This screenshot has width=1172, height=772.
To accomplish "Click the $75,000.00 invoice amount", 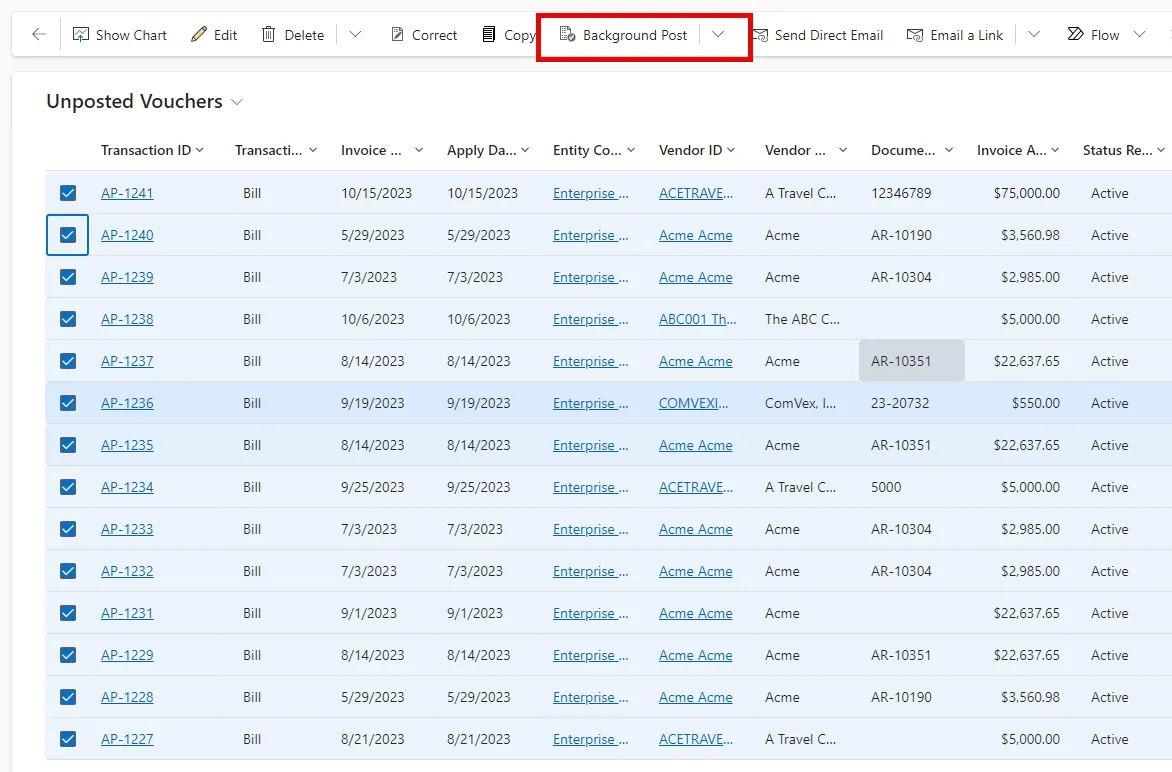I will [1026, 193].
